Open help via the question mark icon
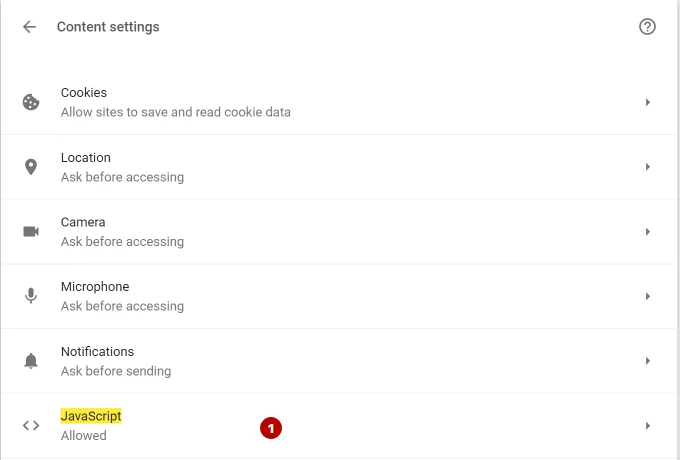 [647, 27]
